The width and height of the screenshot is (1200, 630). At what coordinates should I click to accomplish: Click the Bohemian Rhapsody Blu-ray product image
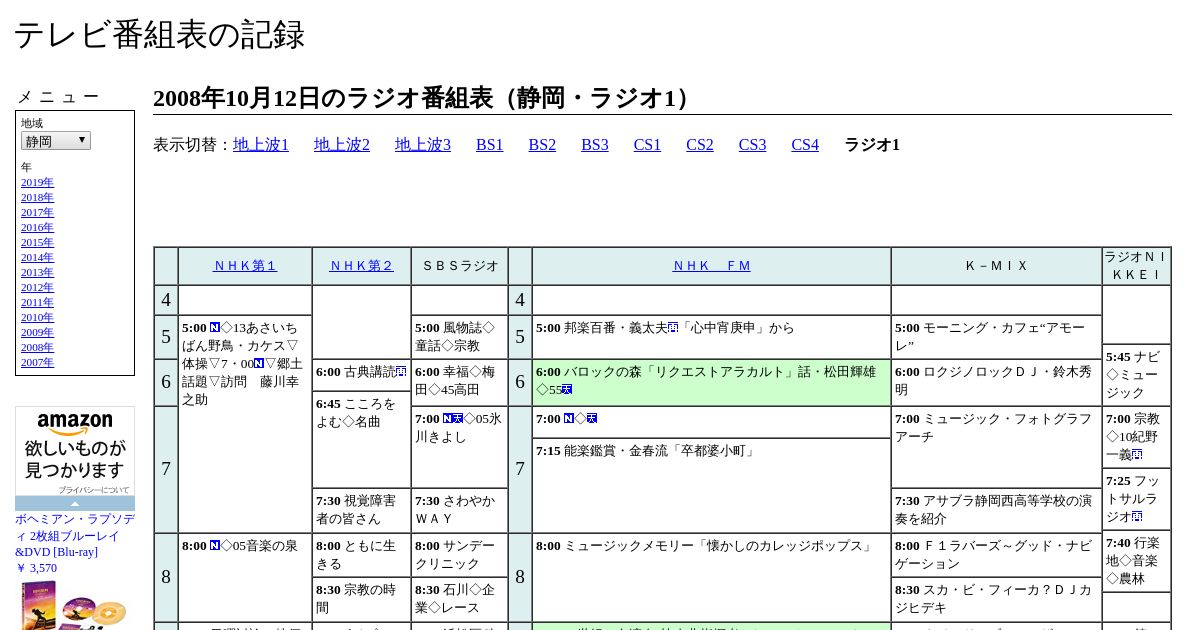[x=74, y=605]
